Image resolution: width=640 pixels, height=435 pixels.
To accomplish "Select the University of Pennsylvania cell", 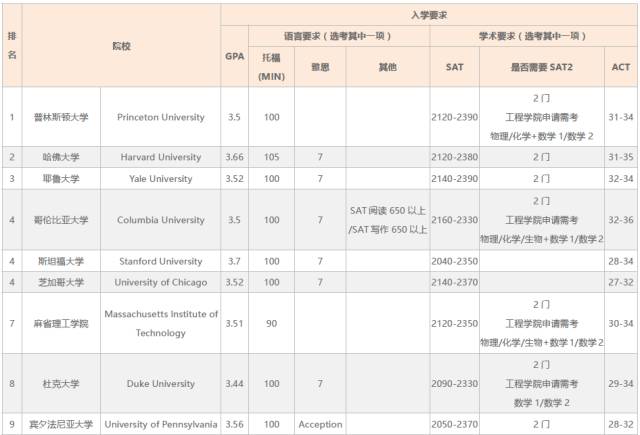I will click(x=160, y=424).
